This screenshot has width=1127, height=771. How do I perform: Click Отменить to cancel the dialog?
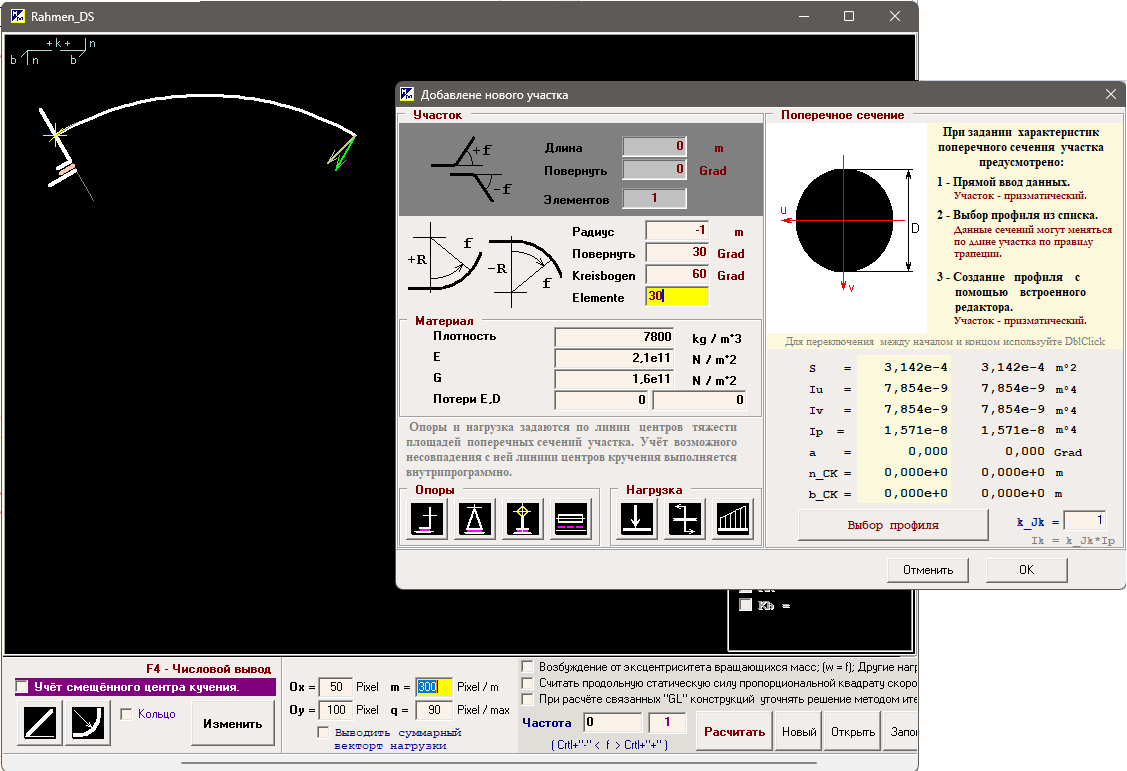[x=927, y=570]
